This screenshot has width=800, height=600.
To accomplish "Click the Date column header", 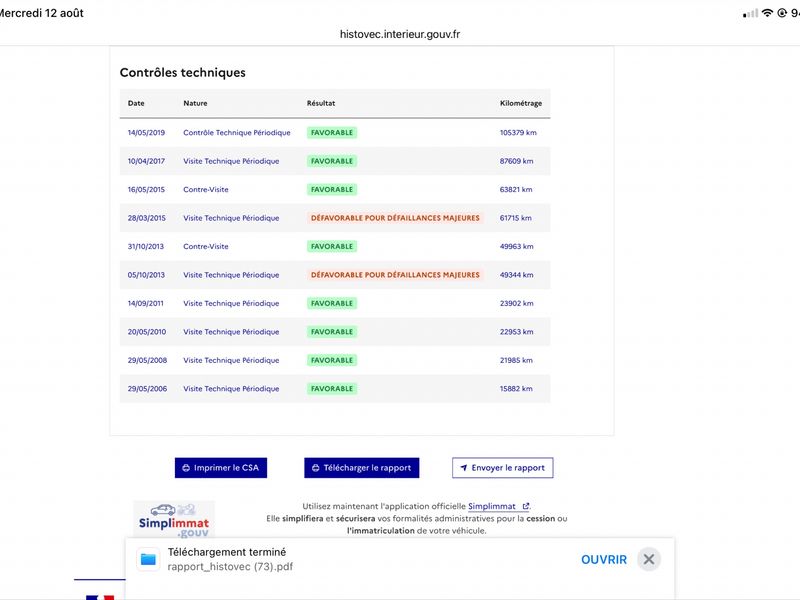I will (x=136, y=103).
